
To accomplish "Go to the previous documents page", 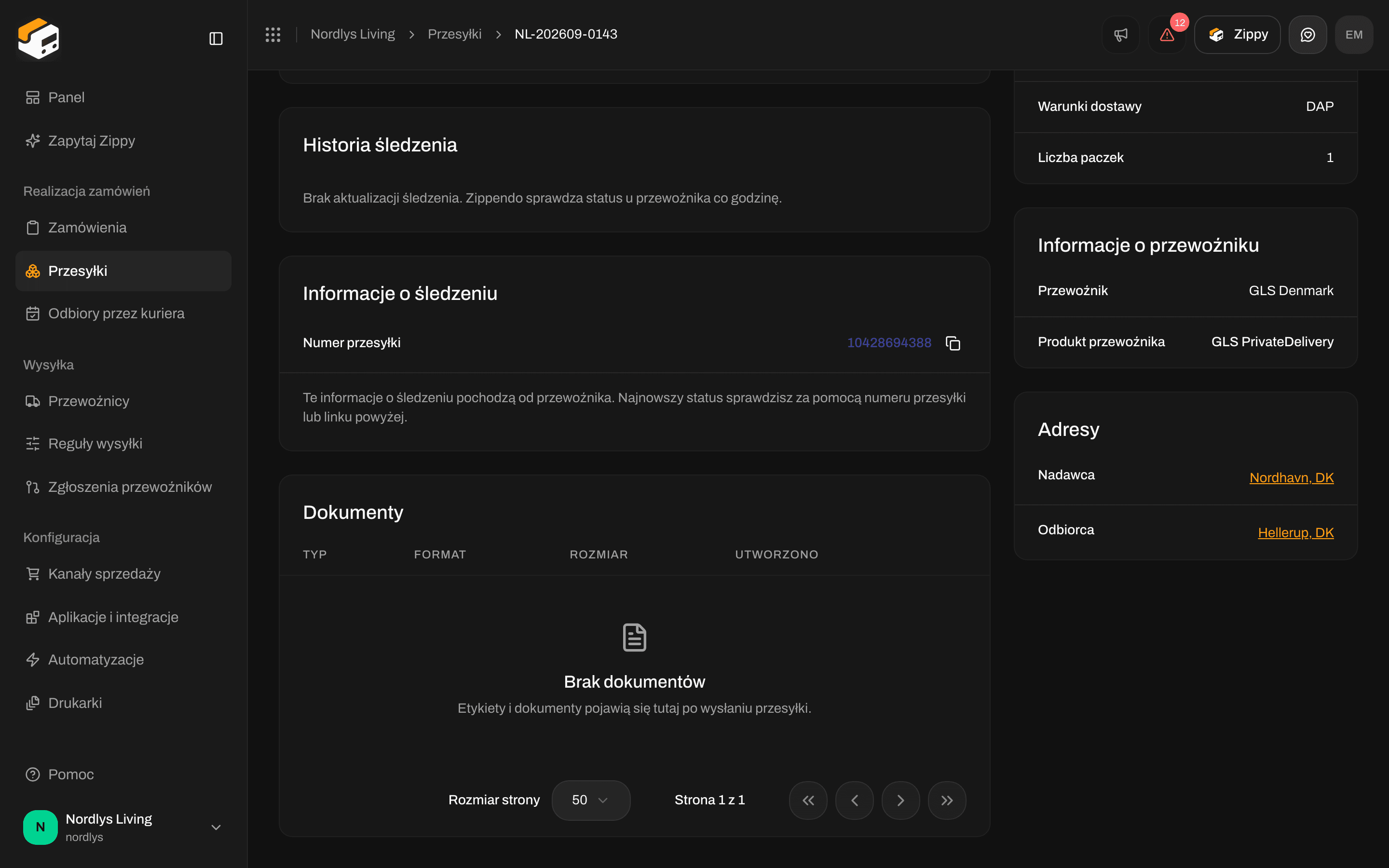I will (855, 800).
